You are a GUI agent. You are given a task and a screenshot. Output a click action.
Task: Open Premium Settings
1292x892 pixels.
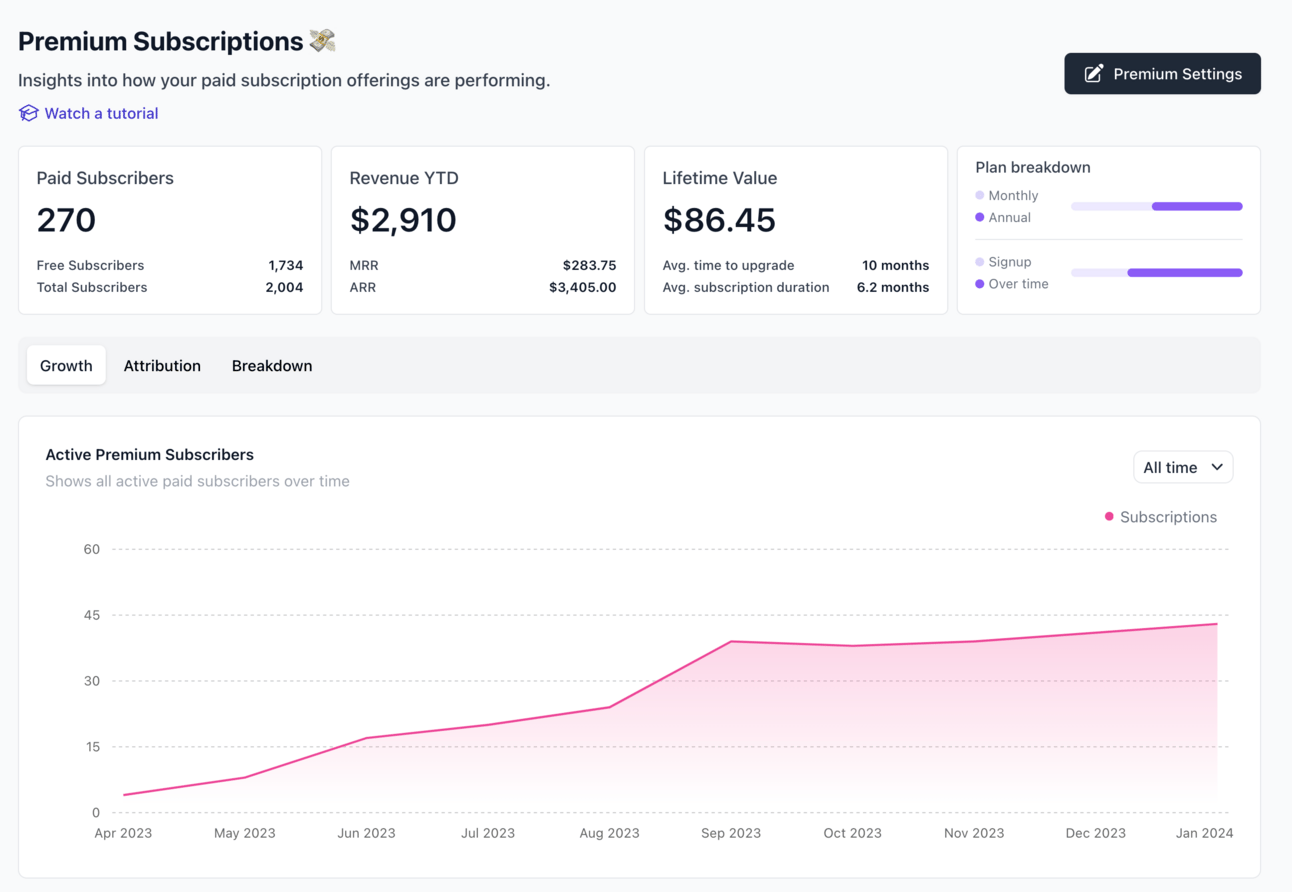point(1162,74)
